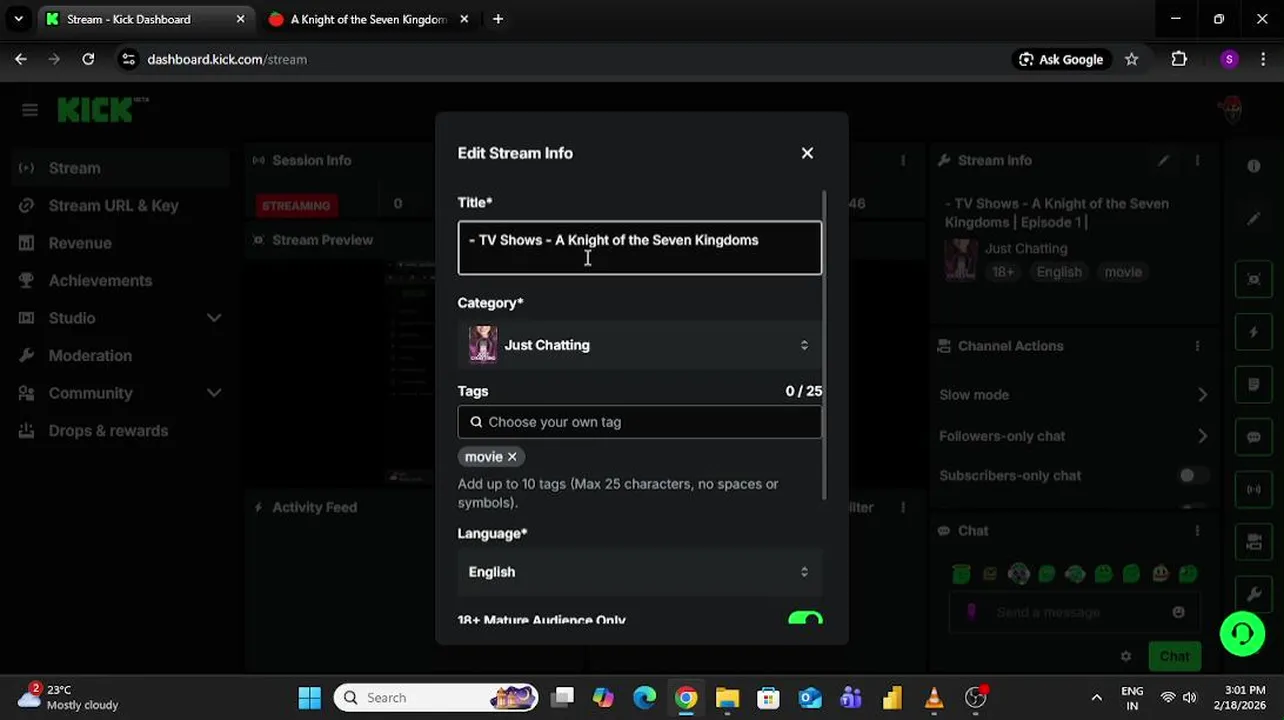This screenshot has height=720, width=1284.
Task: Open chat settings gear
Action: pos(1126,657)
